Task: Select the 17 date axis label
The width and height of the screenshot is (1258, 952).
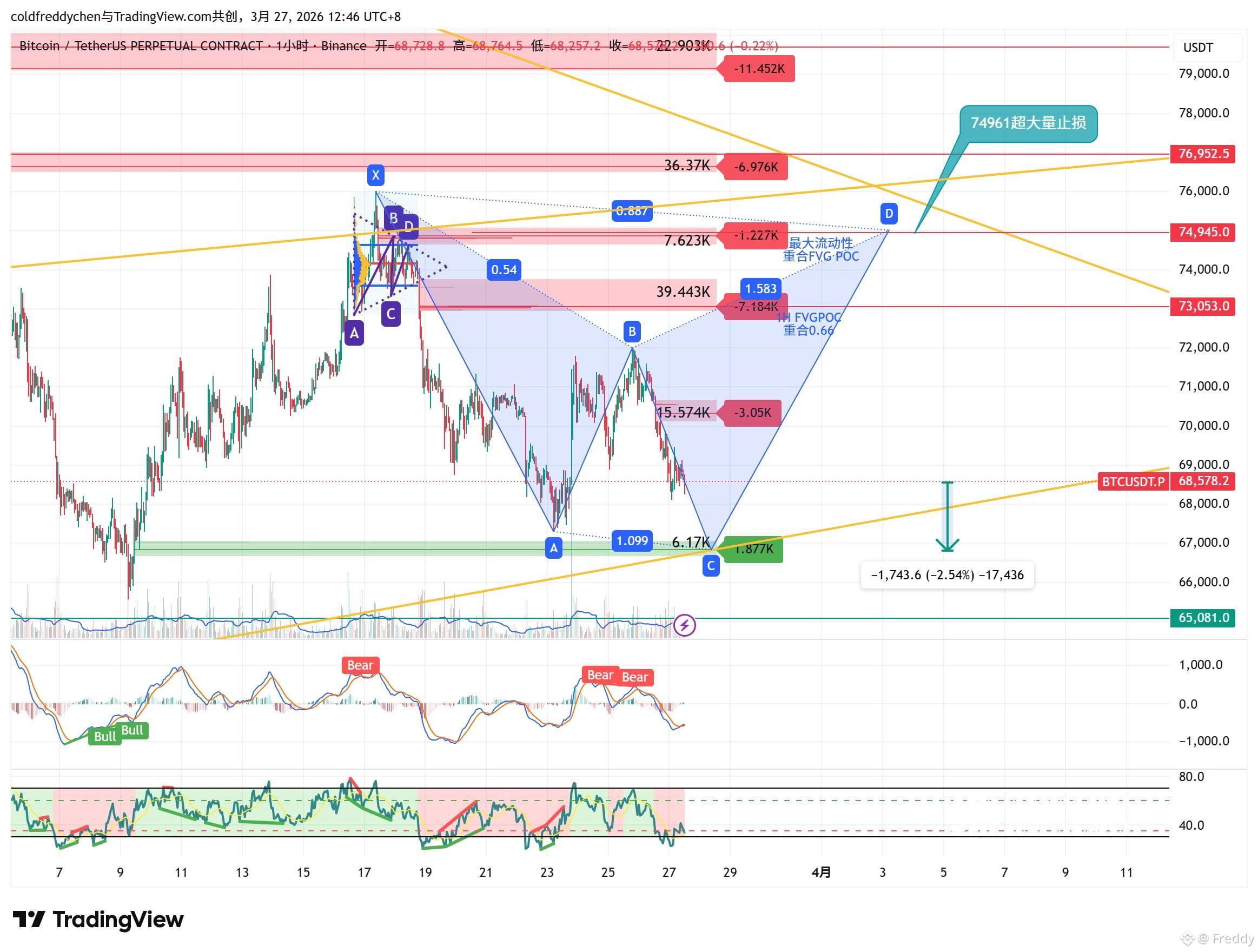Action: 364,872
